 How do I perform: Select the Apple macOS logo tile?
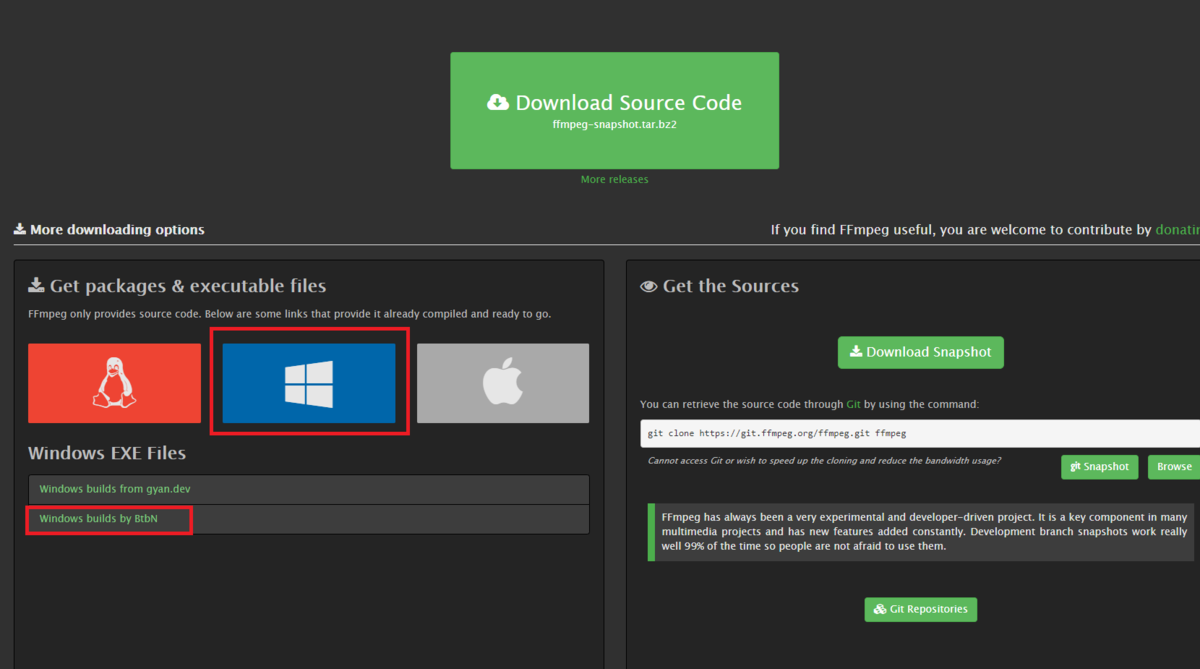pos(503,383)
